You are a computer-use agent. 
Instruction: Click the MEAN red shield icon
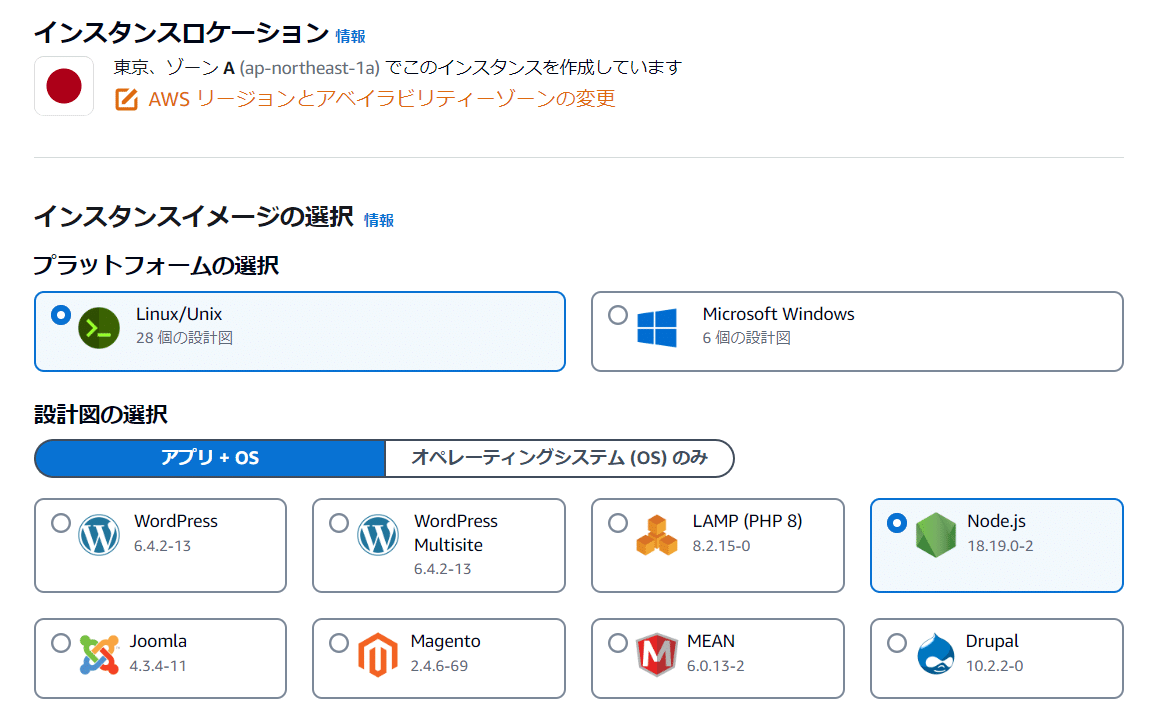coord(656,655)
